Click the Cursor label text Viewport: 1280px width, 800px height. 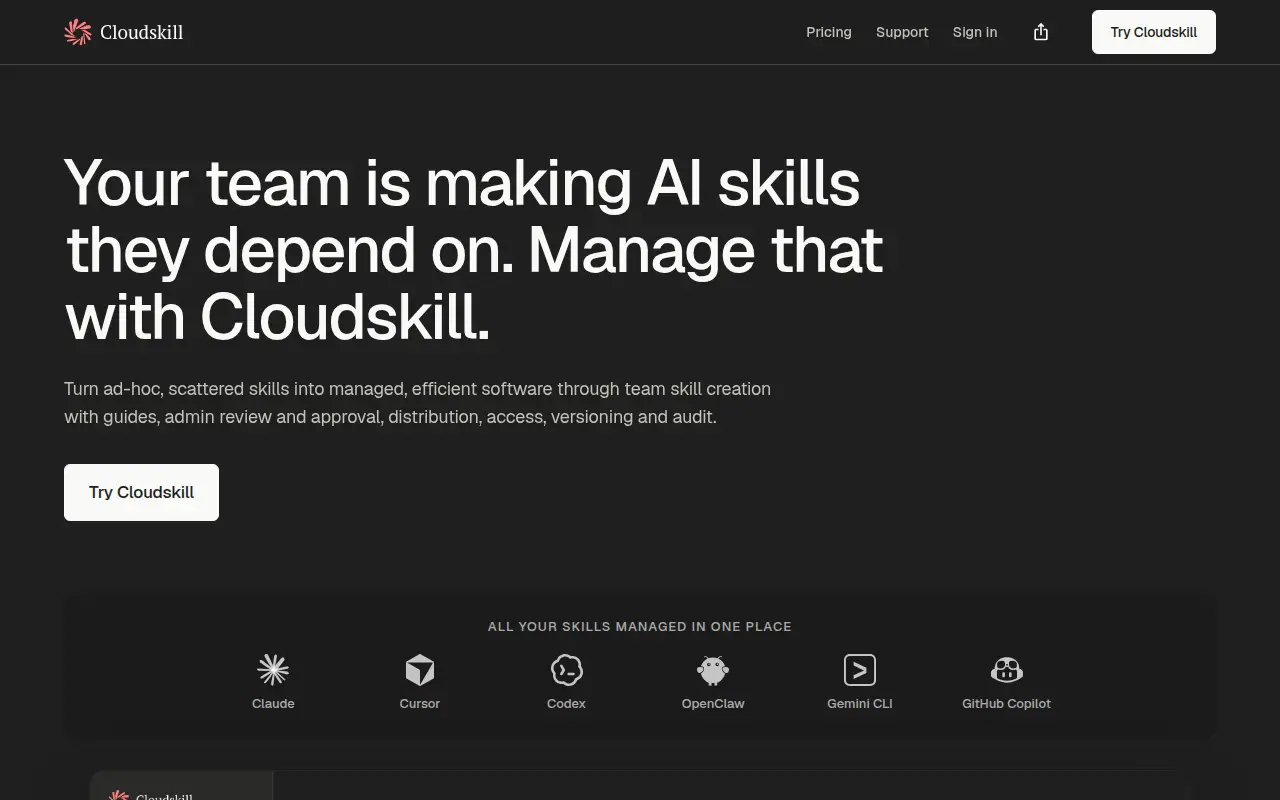point(420,704)
